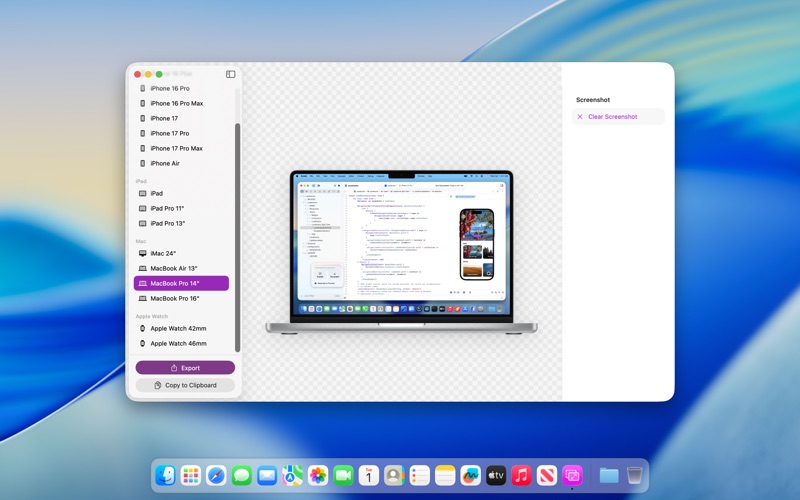The height and width of the screenshot is (500, 800).
Task: Open Calendar in the Dock
Action: click(x=369, y=476)
